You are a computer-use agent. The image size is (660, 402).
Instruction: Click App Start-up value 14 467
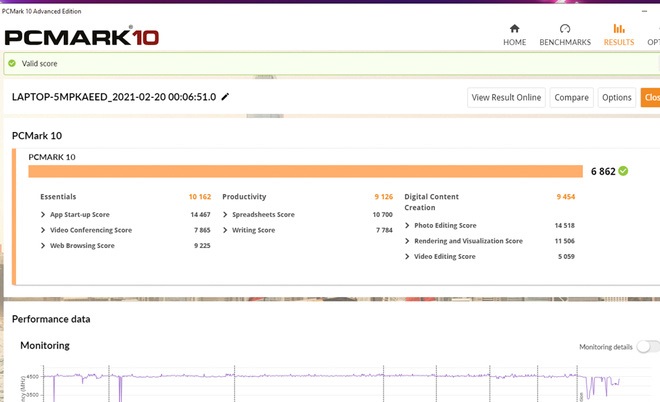[200, 215]
